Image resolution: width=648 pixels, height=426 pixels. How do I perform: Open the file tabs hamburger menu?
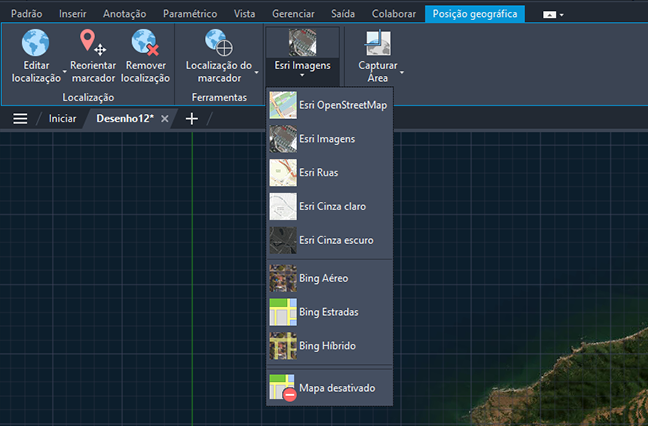point(20,119)
